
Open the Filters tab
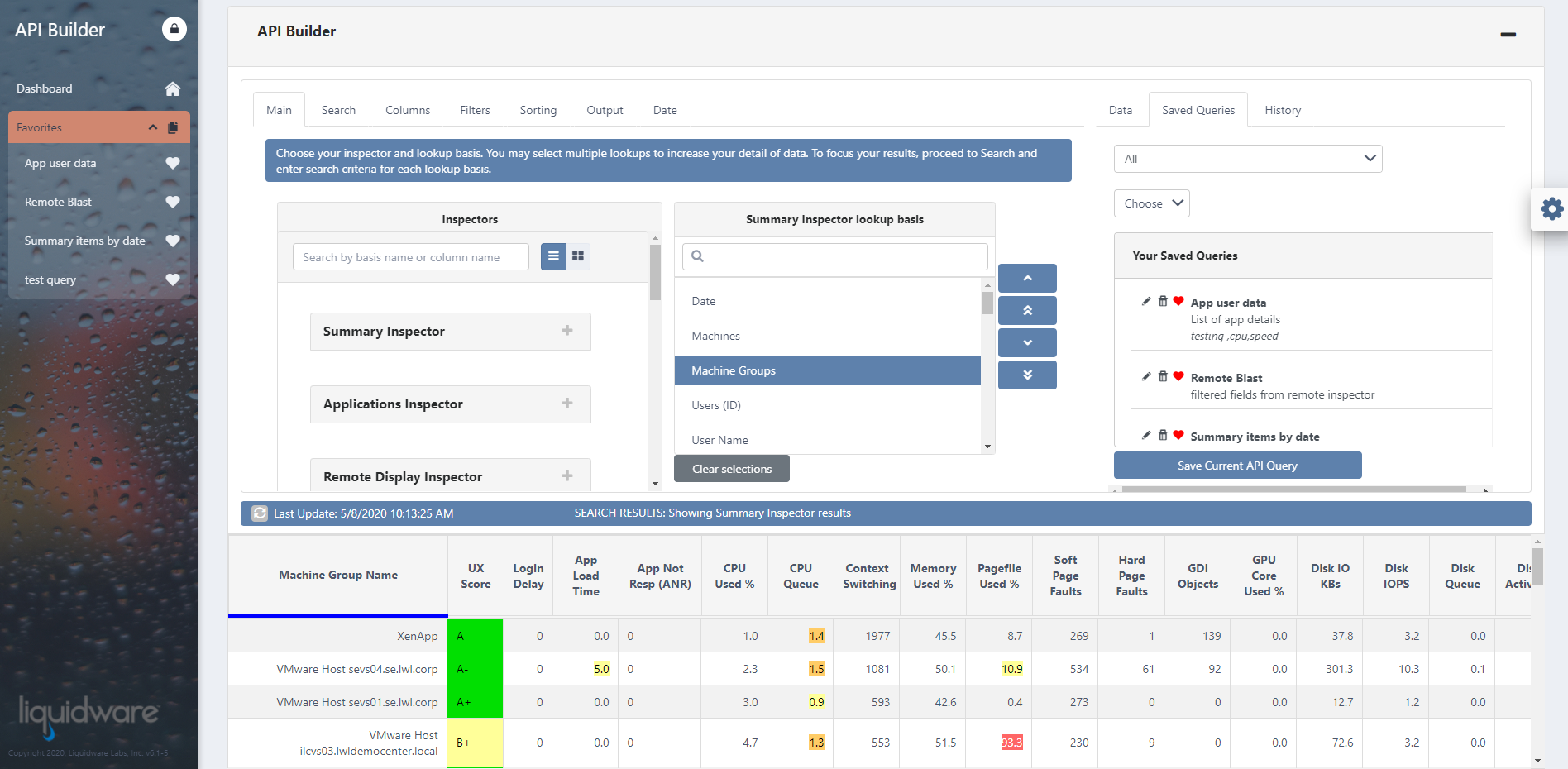pyautogui.click(x=475, y=110)
